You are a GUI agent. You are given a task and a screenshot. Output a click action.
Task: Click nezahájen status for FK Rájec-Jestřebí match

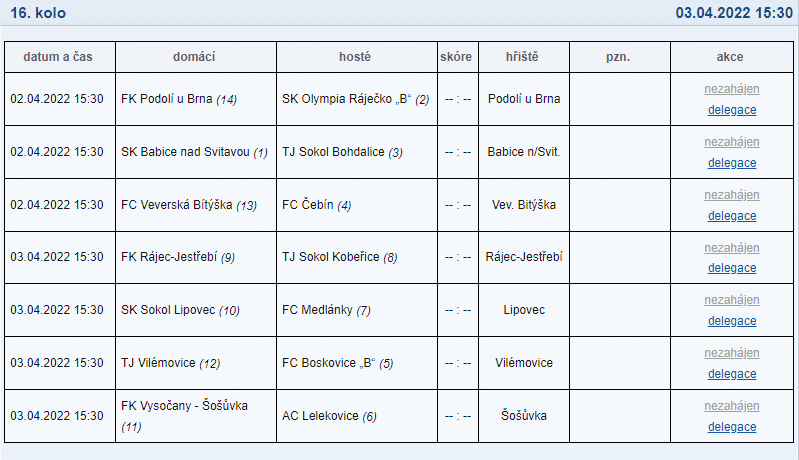point(732,248)
